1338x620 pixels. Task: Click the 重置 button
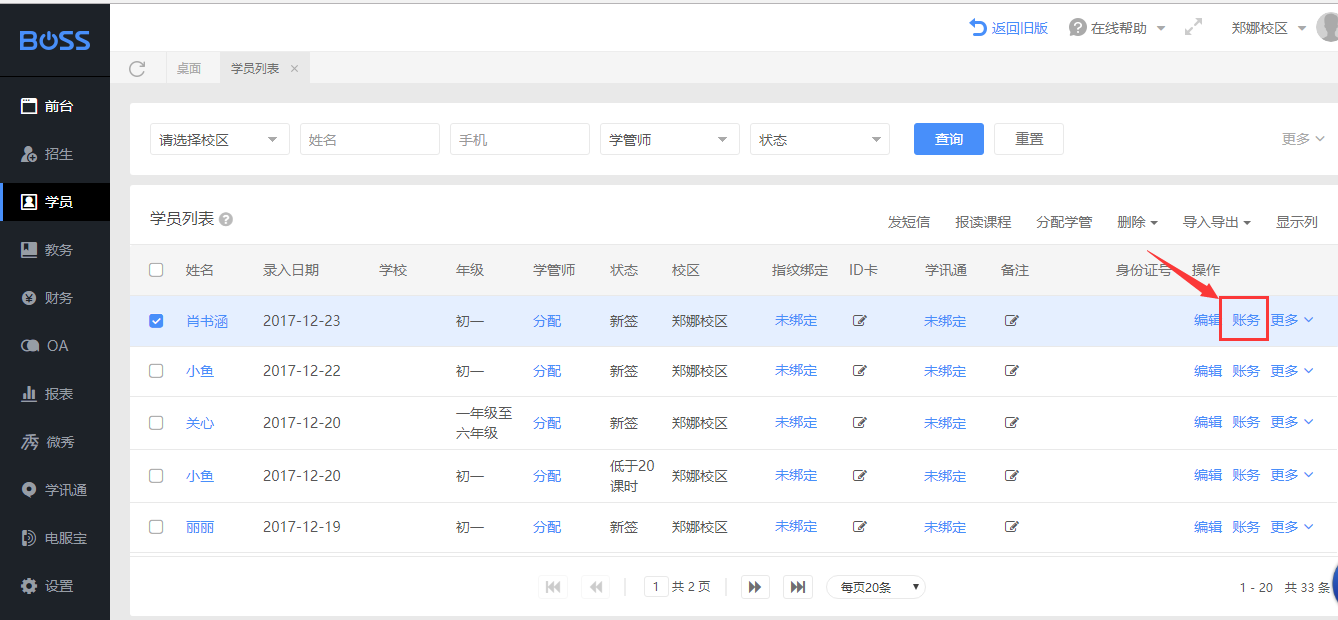(x=1029, y=139)
